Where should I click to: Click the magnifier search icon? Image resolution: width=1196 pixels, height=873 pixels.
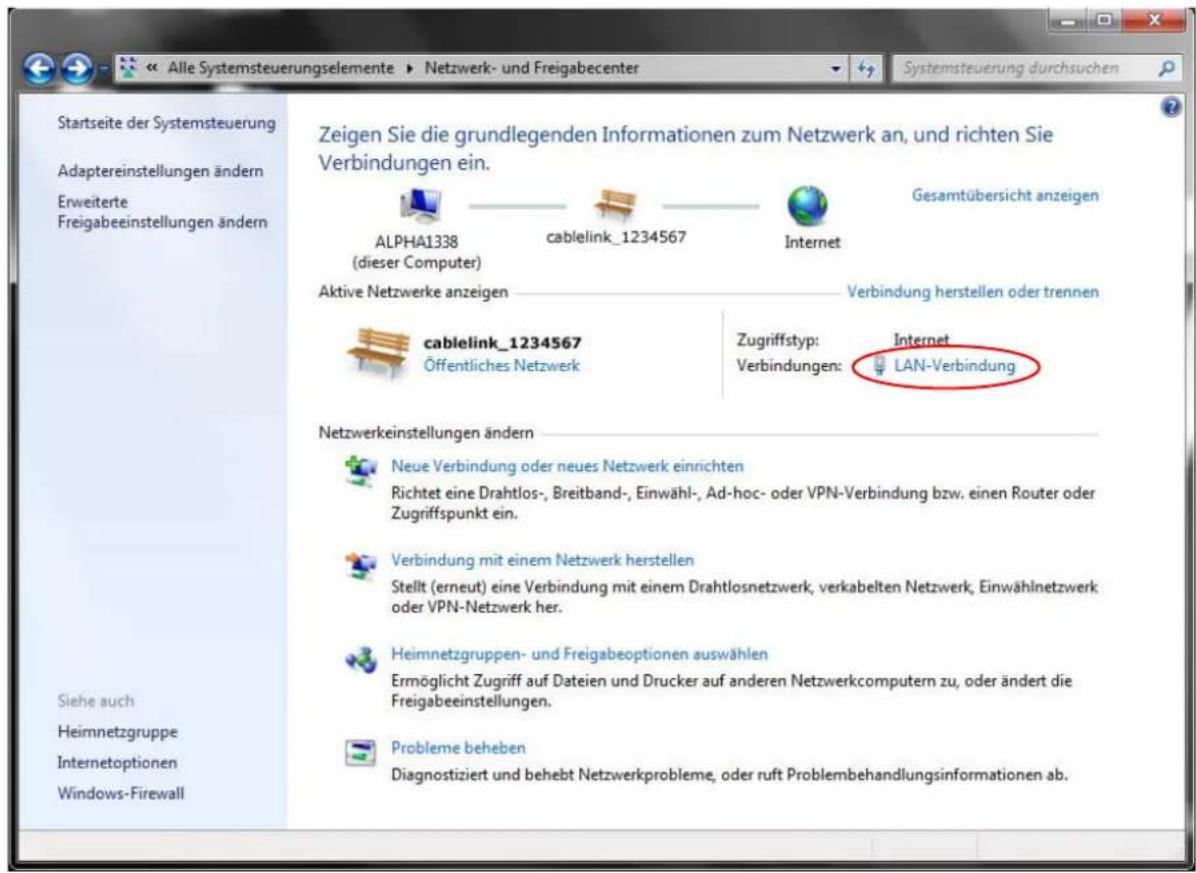pyautogui.click(x=1165, y=69)
